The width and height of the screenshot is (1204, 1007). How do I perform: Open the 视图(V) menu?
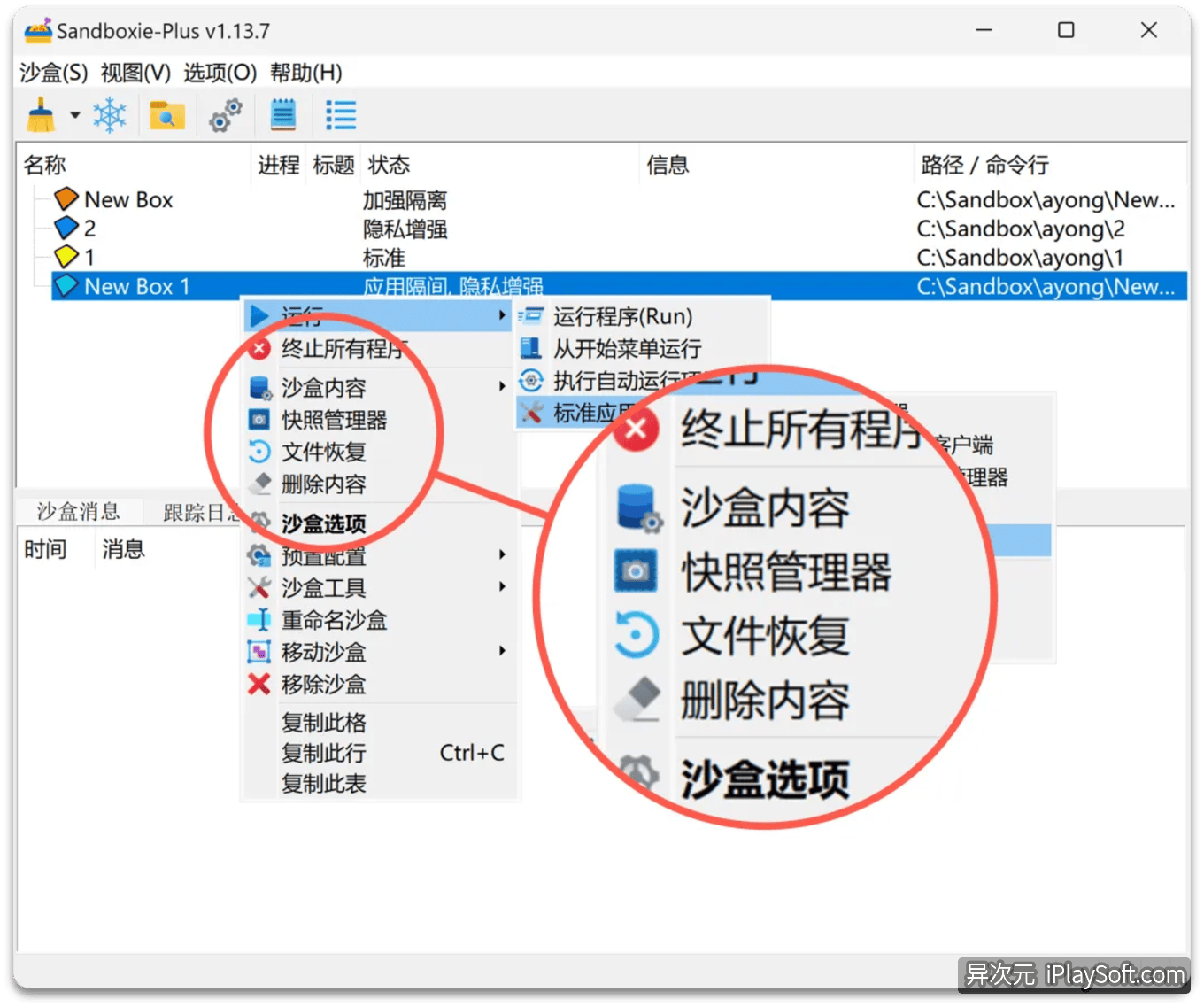pos(135,73)
